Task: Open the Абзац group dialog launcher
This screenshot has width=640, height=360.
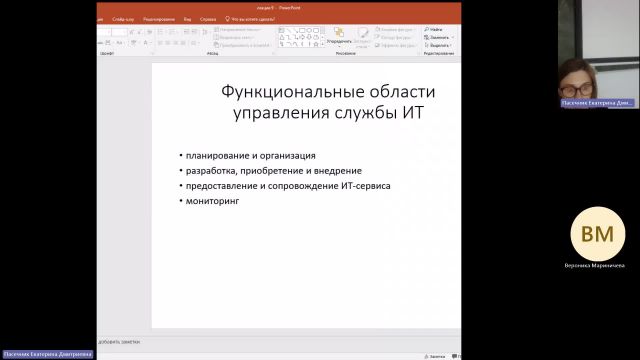Action: pyautogui.click(x=273, y=53)
